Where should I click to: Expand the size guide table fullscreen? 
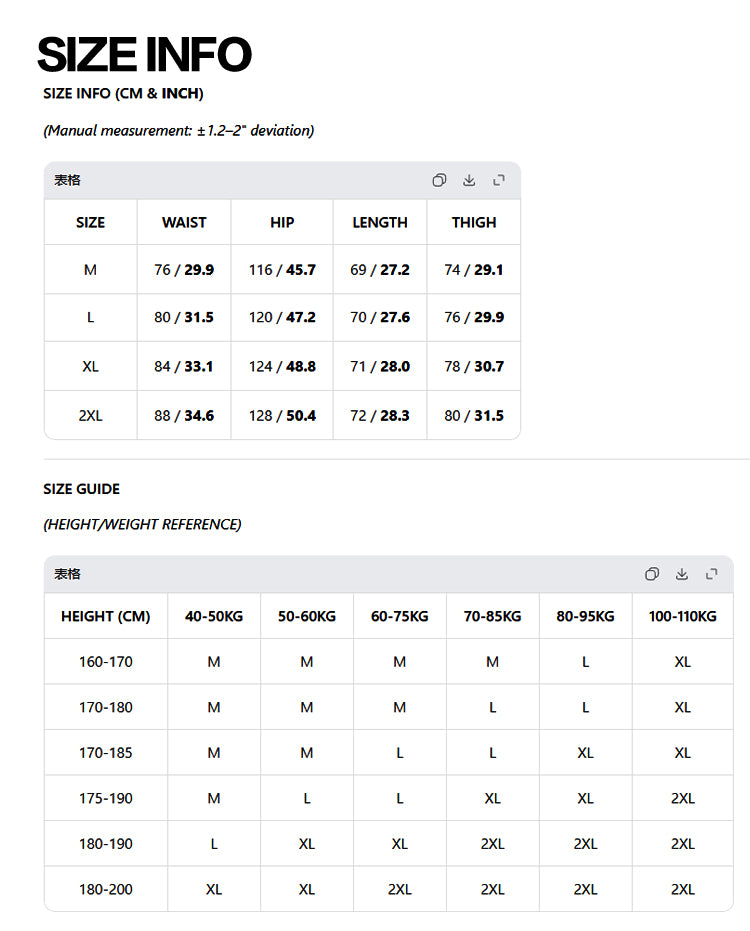point(711,574)
